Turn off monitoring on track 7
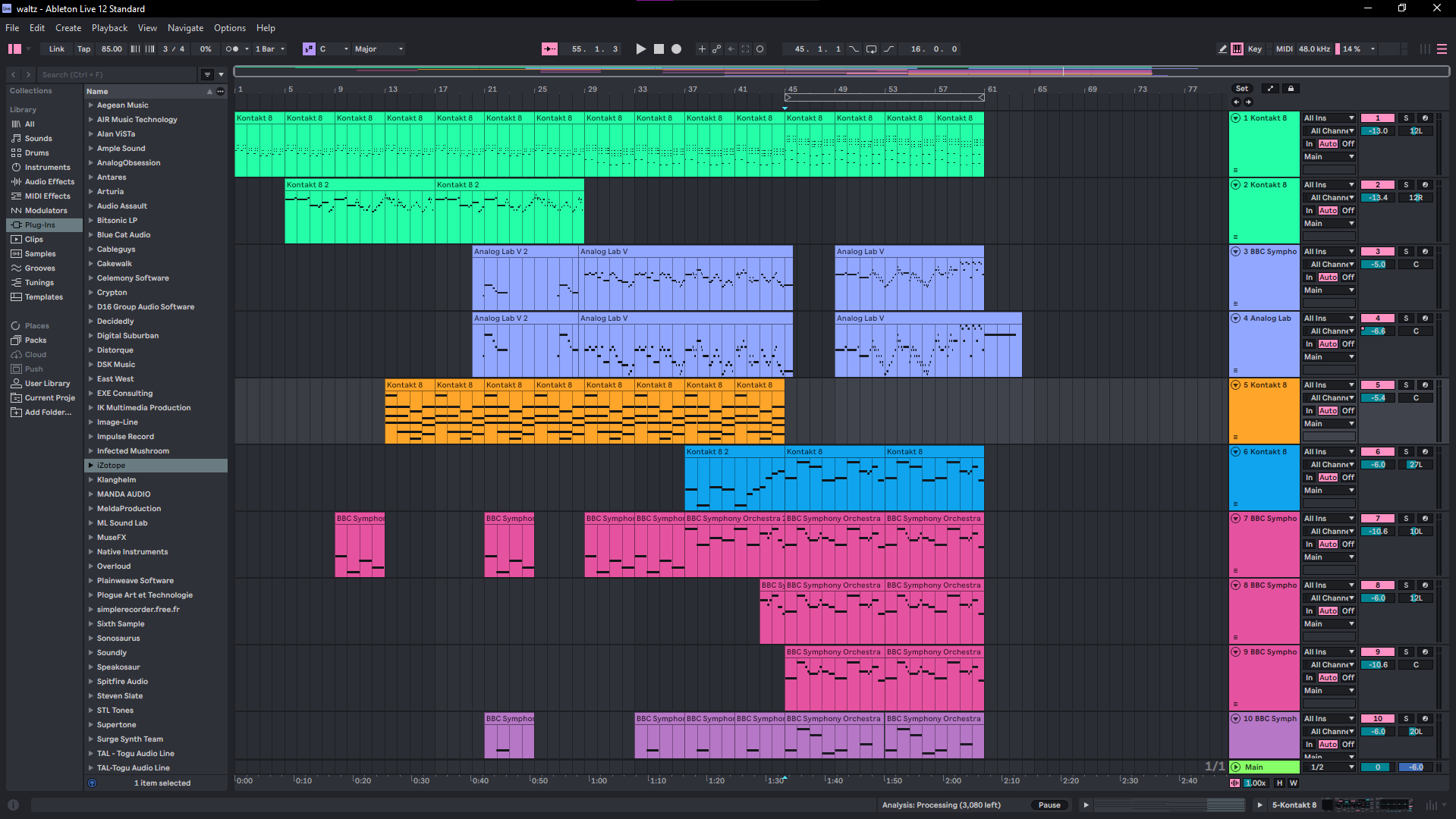The height and width of the screenshot is (819, 1456). click(1348, 544)
